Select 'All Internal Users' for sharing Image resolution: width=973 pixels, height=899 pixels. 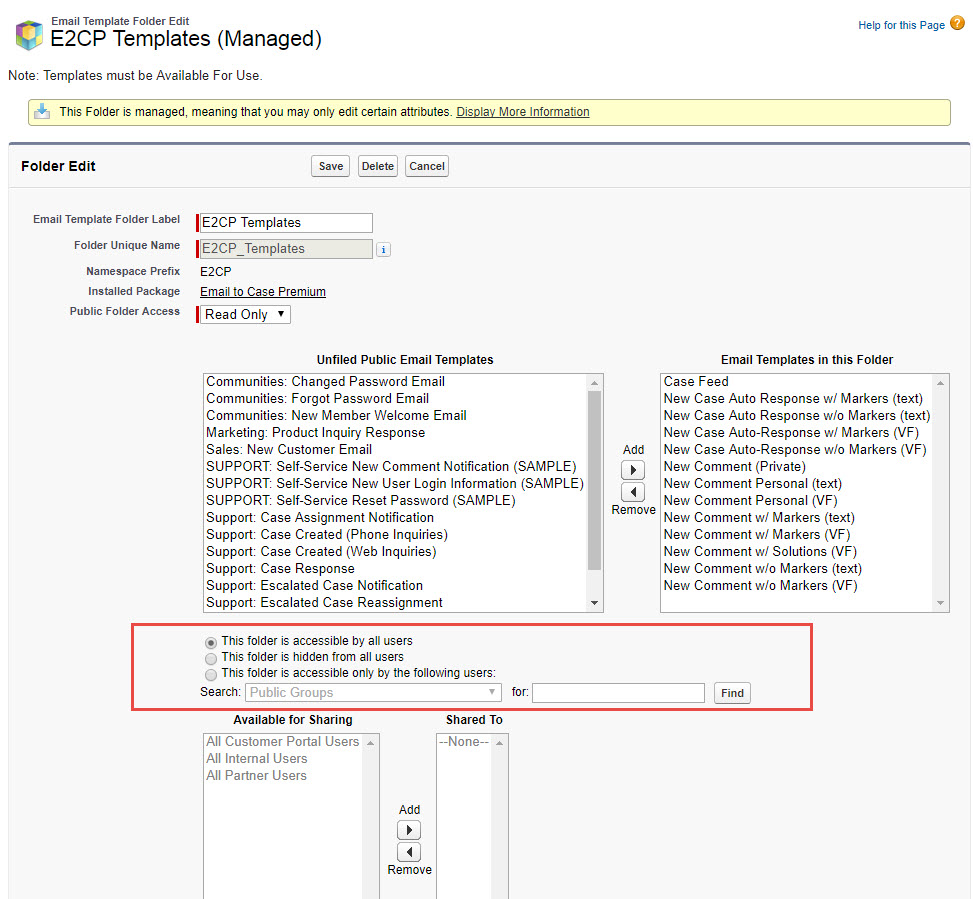[x=257, y=758]
